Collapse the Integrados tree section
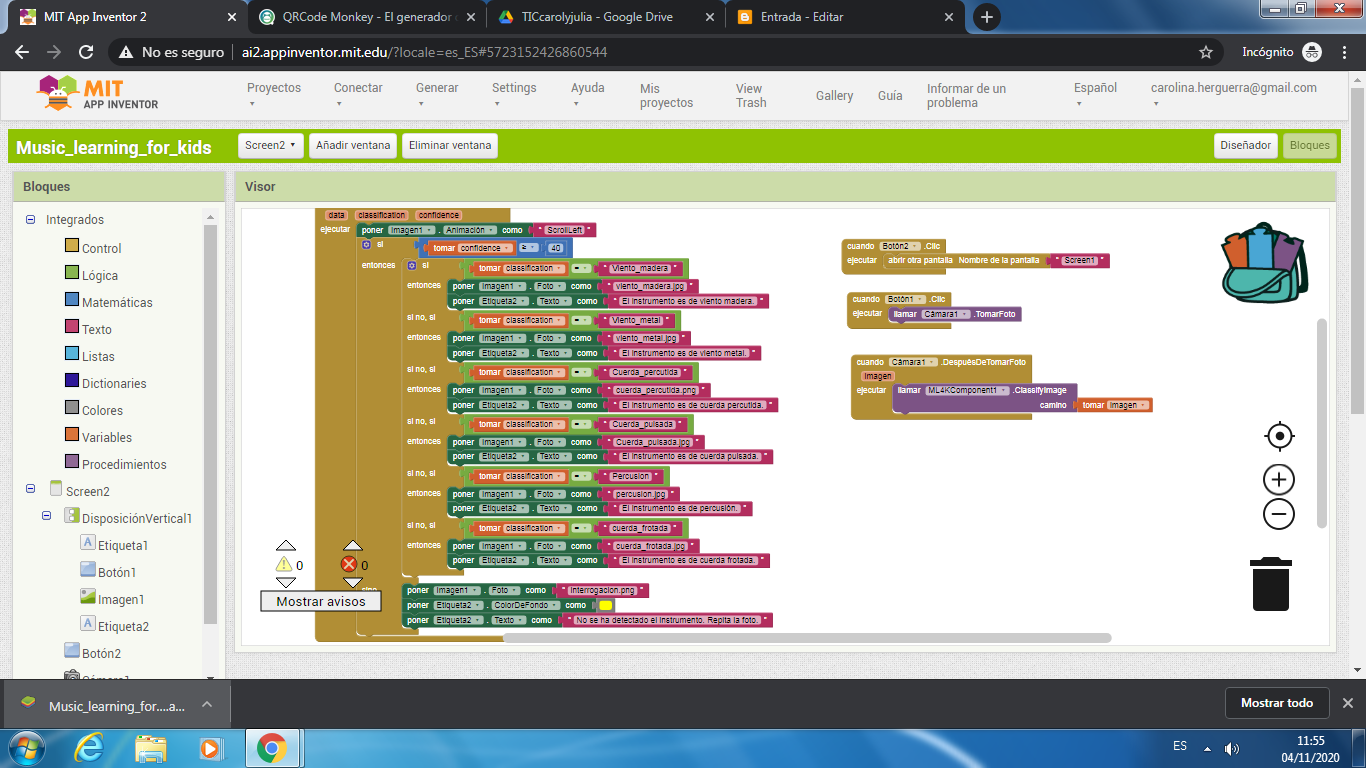Viewport: 1366px width, 768px height. (x=31, y=220)
